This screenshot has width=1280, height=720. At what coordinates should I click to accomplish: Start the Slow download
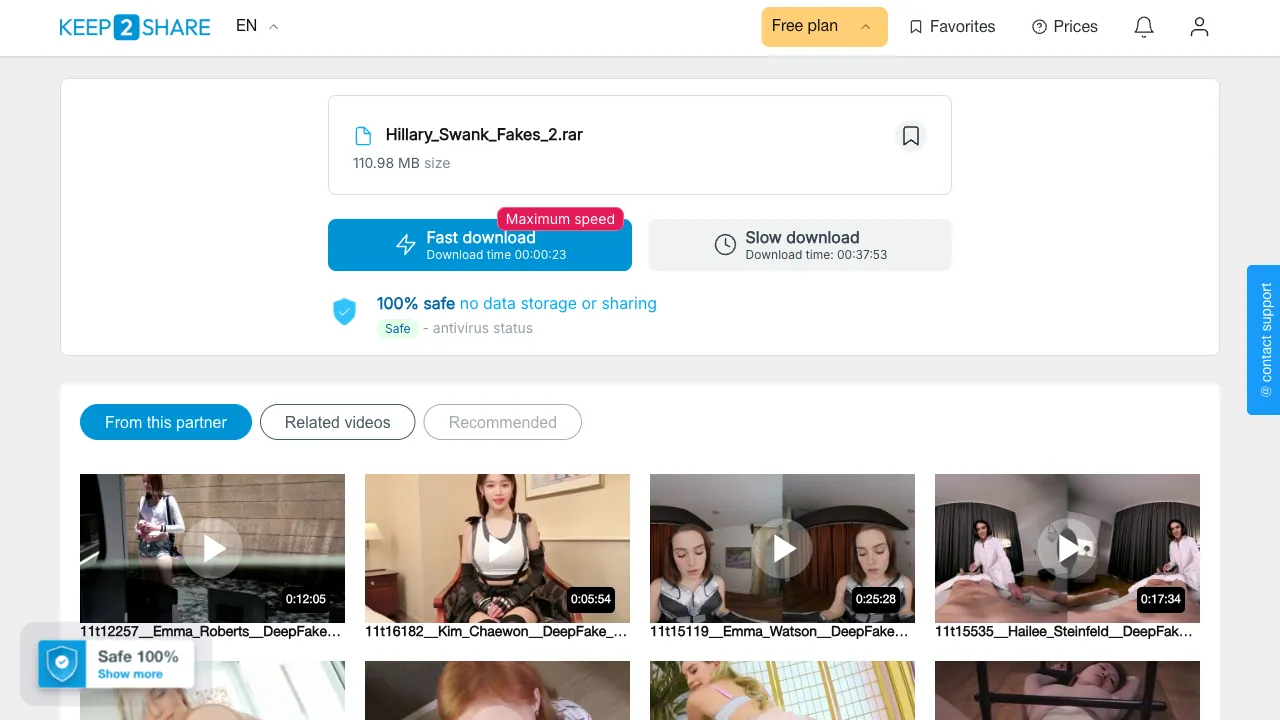click(800, 245)
